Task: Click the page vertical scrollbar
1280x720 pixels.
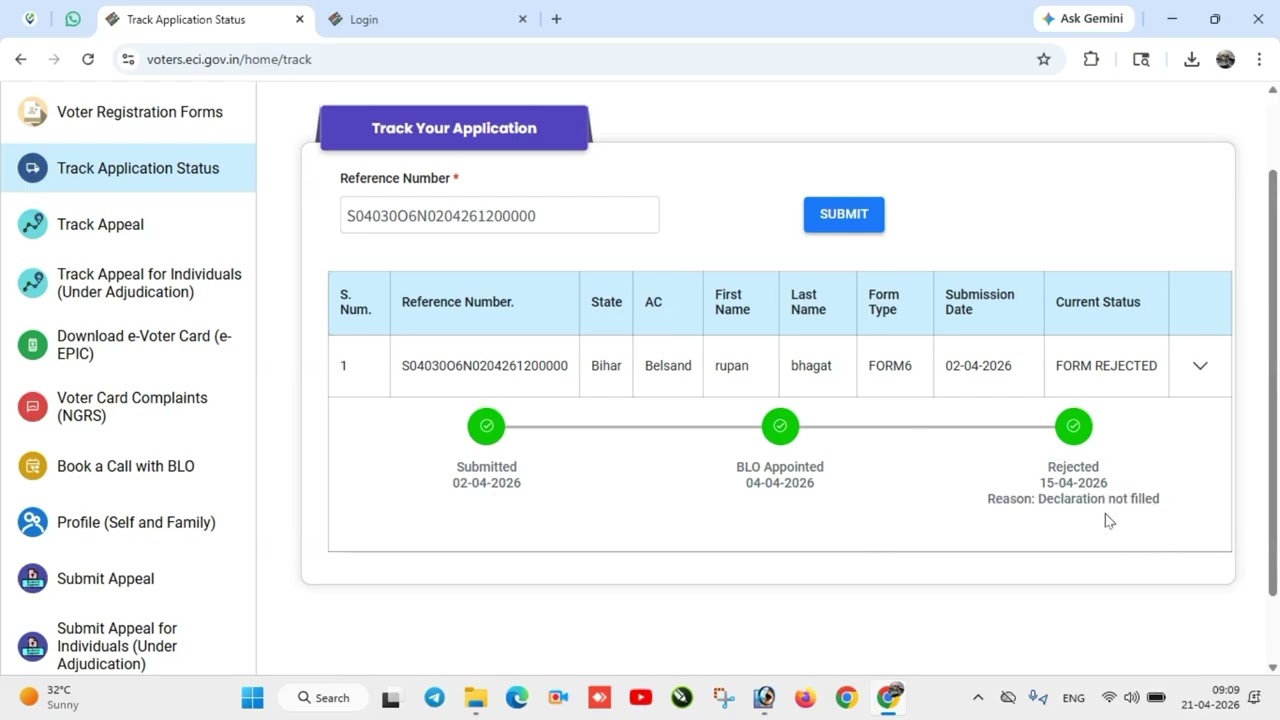Action: tap(1272, 385)
